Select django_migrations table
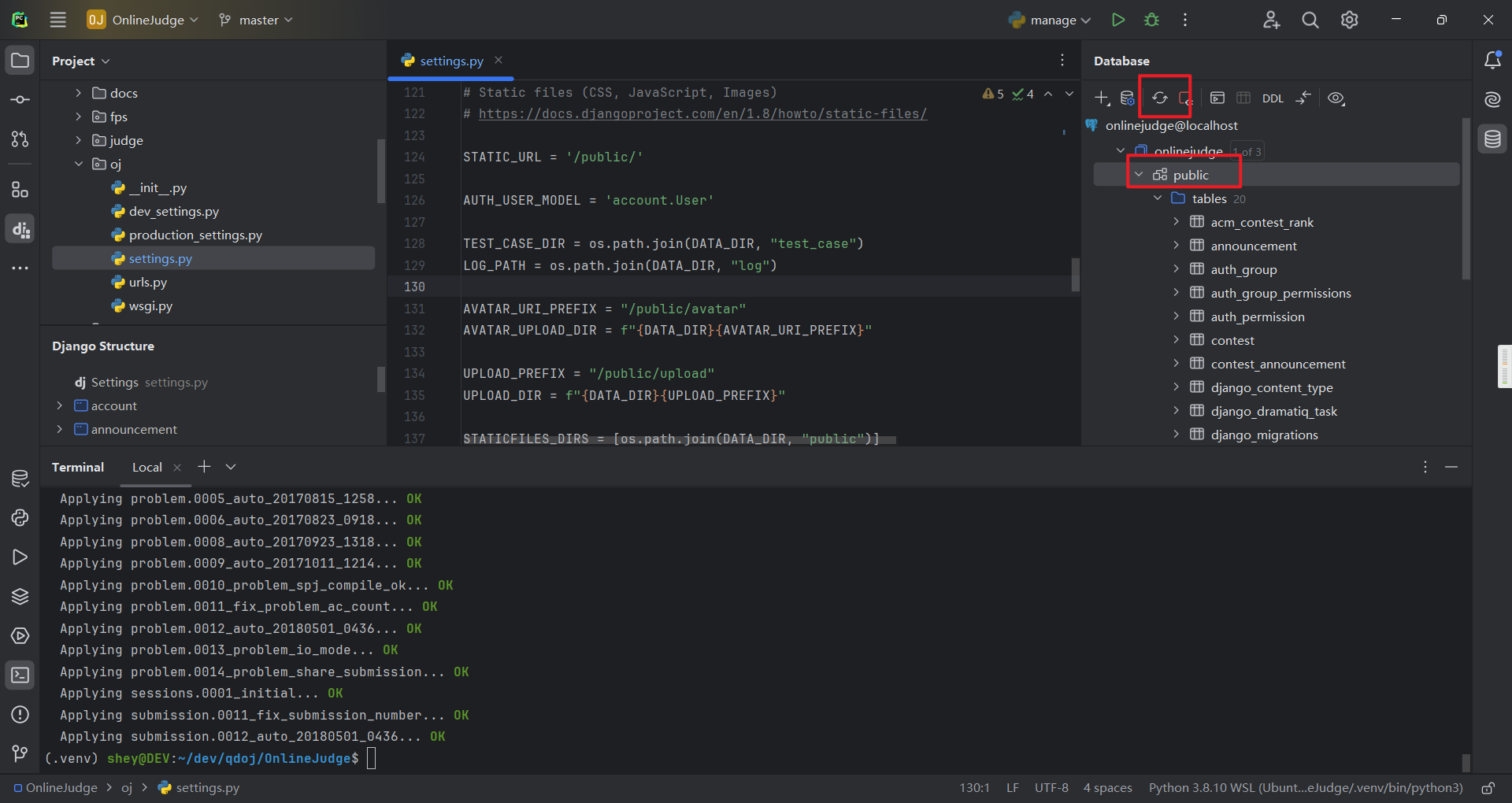 (1264, 435)
